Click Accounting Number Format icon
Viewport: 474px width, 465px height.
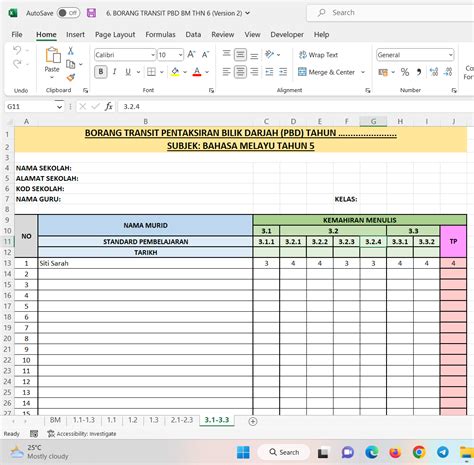(x=383, y=72)
